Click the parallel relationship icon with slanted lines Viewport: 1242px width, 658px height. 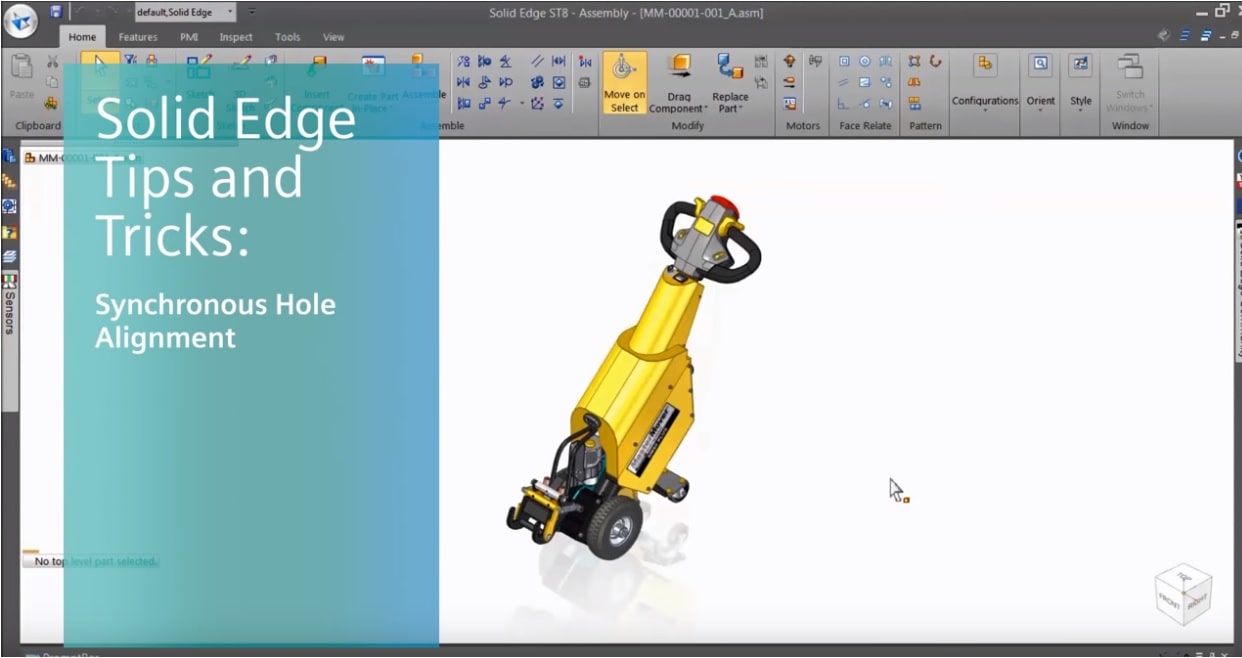pos(538,61)
